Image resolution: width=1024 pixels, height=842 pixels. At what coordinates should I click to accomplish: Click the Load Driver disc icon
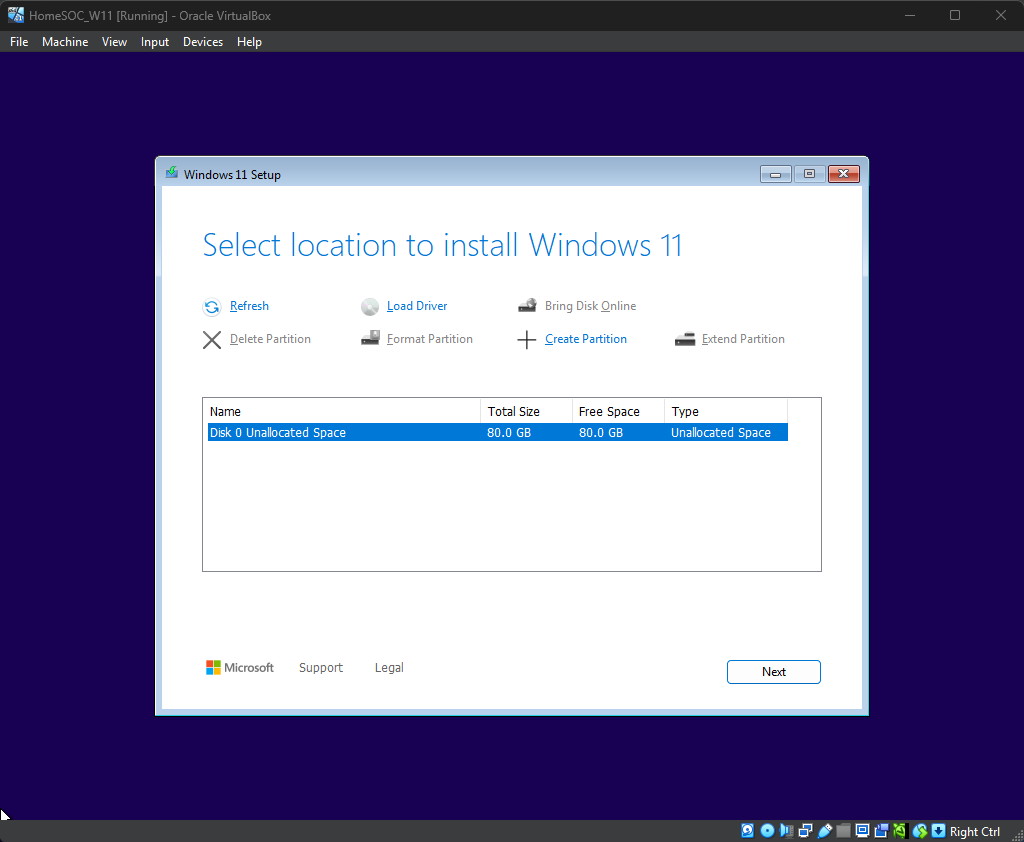pyautogui.click(x=370, y=307)
